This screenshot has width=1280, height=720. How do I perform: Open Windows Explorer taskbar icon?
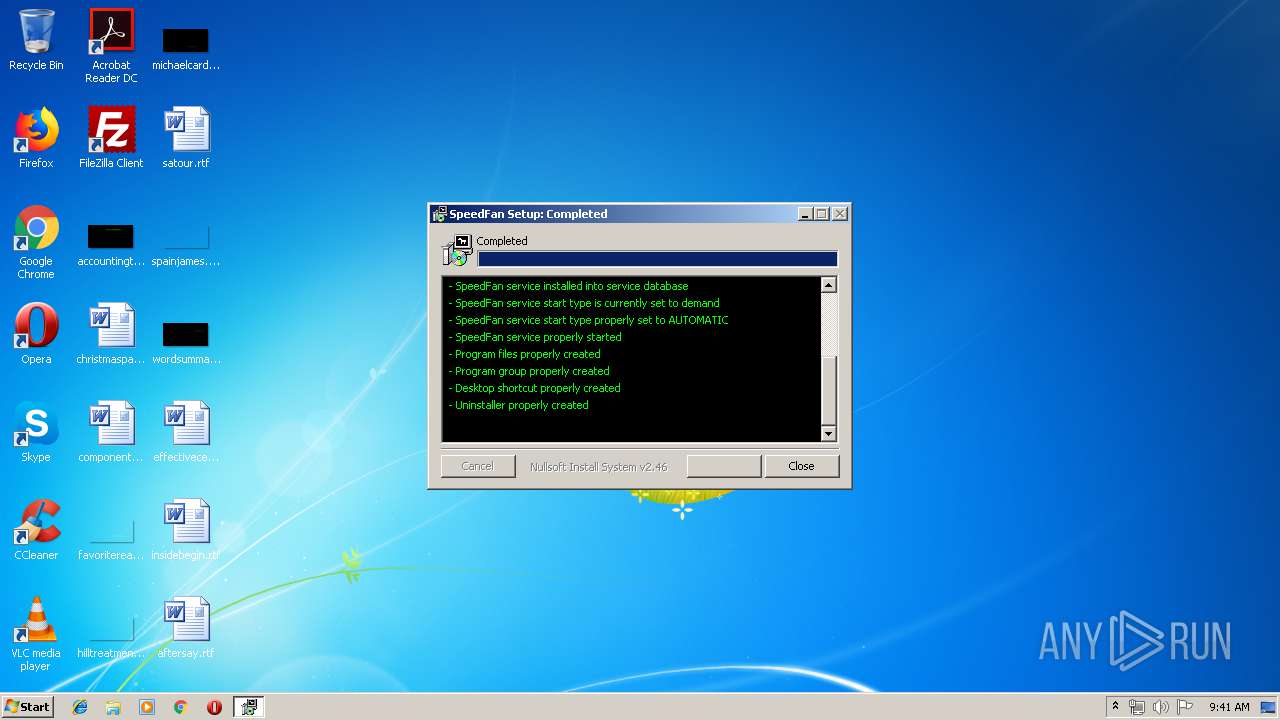click(113, 707)
